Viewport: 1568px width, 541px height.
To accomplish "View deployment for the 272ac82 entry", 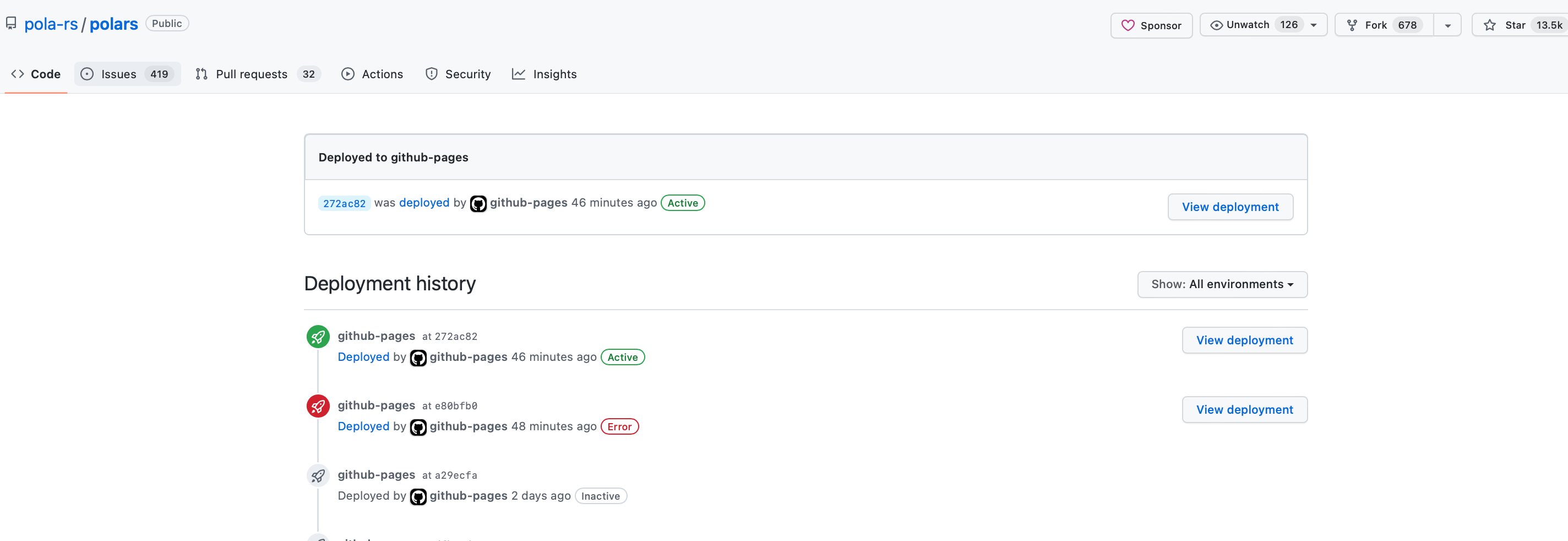I will (1244, 340).
